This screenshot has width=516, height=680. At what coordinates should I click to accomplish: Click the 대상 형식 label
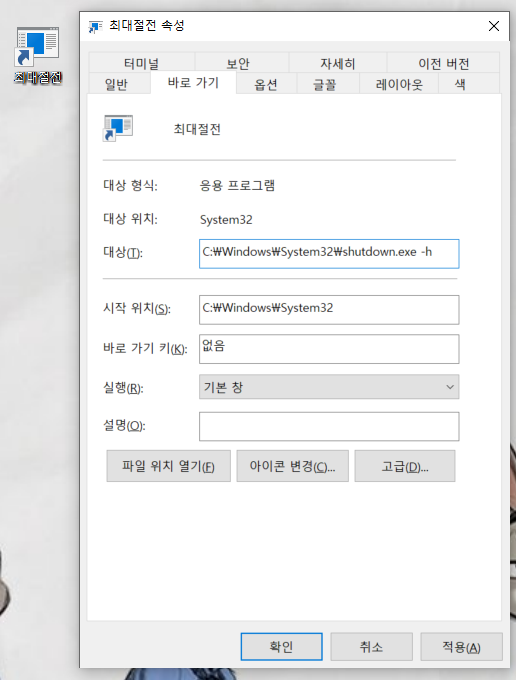[x=130, y=186]
